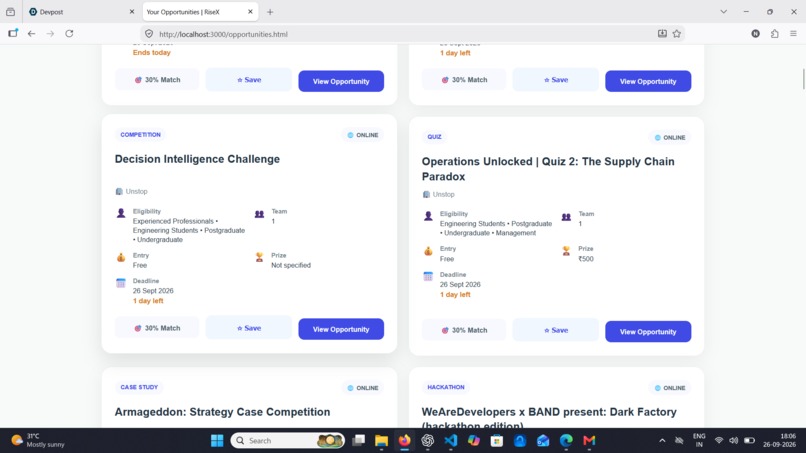The image size is (806, 453).
Task: Toggle Save on the top-left partially visible card
Action: click(249, 80)
